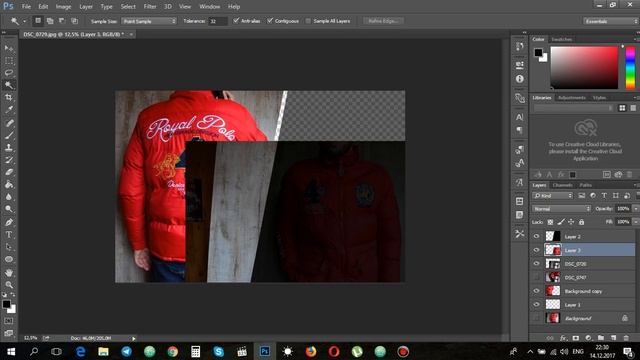This screenshot has height=360, width=640.
Task: Open the Sample Size dropdown
Action: click(x=149, y=21)
